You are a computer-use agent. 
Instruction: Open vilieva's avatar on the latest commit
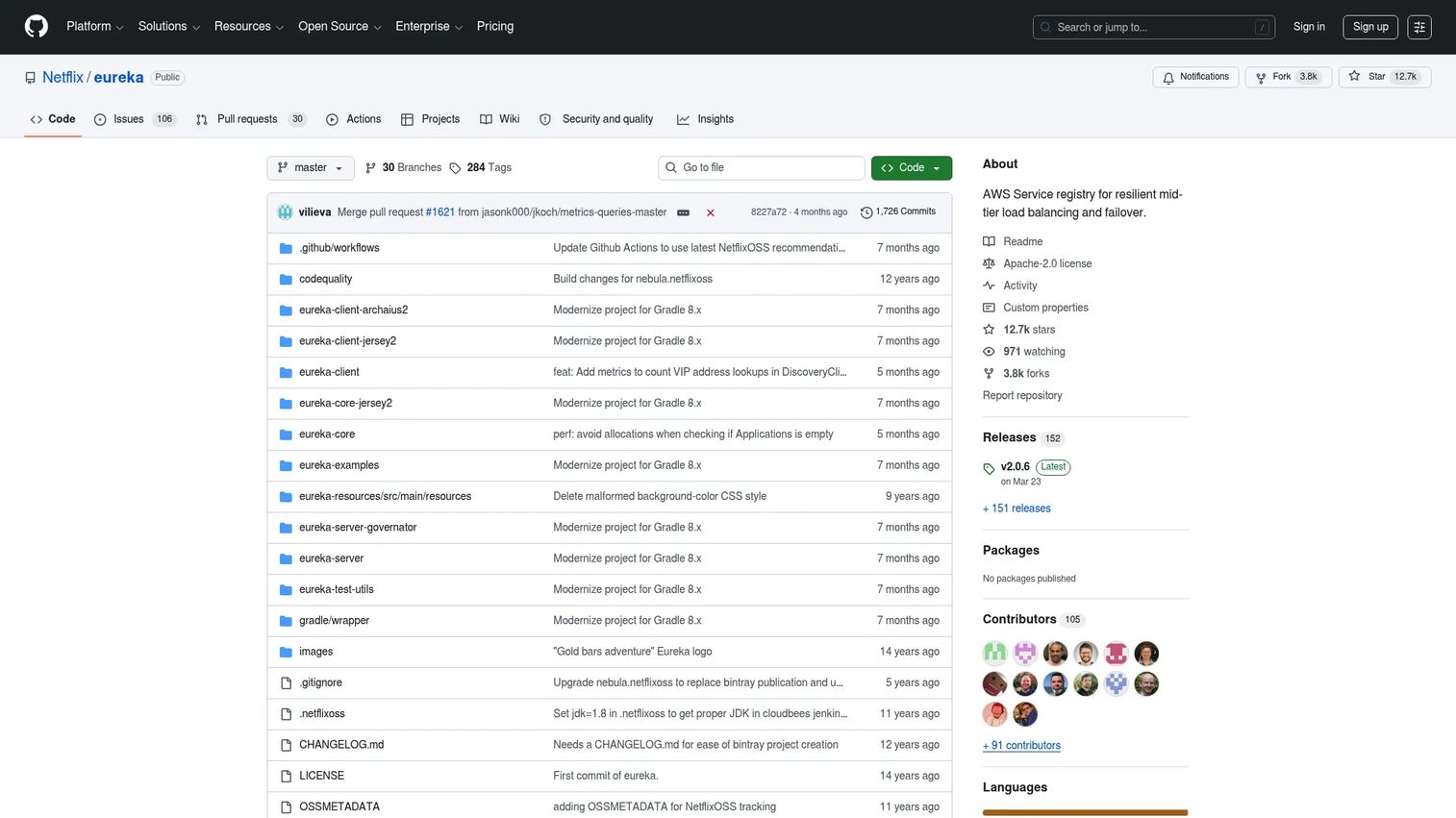point(286,212)
